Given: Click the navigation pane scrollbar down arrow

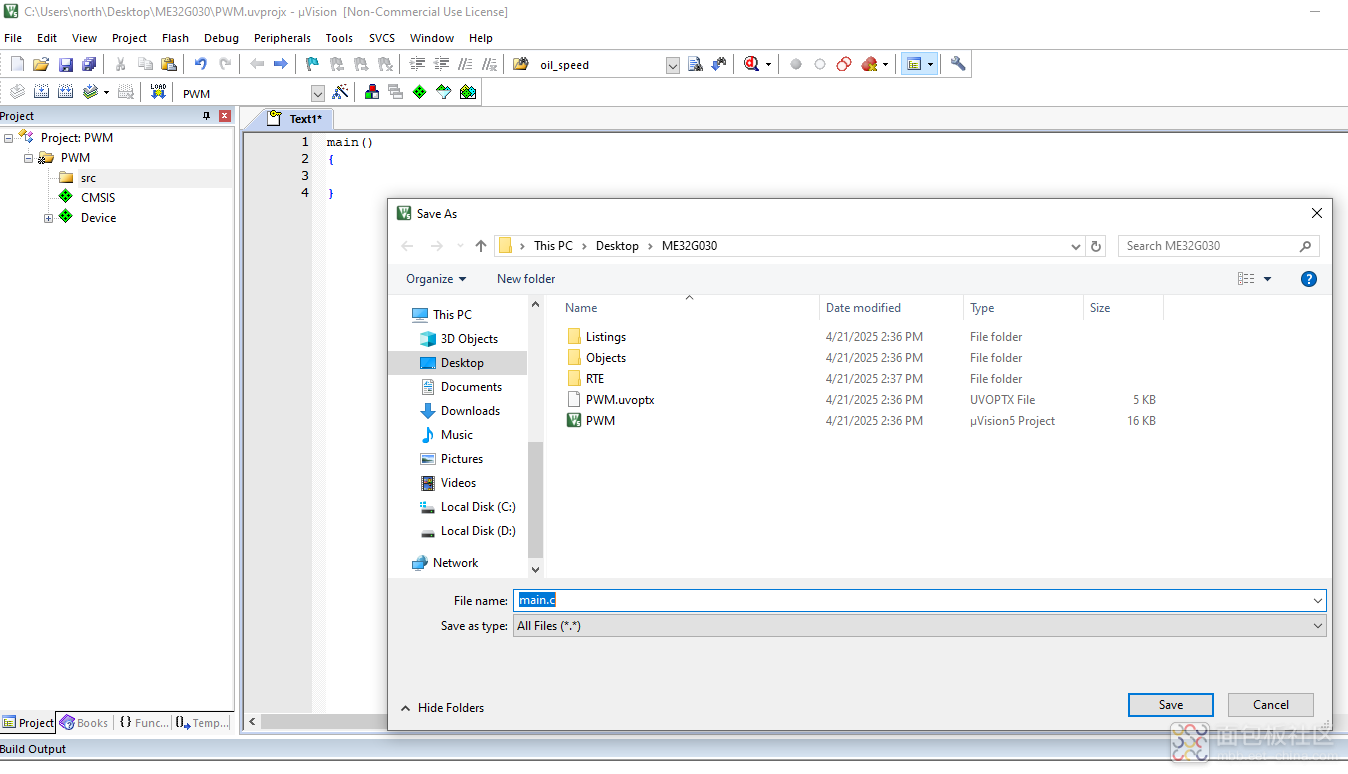Looking at the screenshot, I should tap(535, 569).
